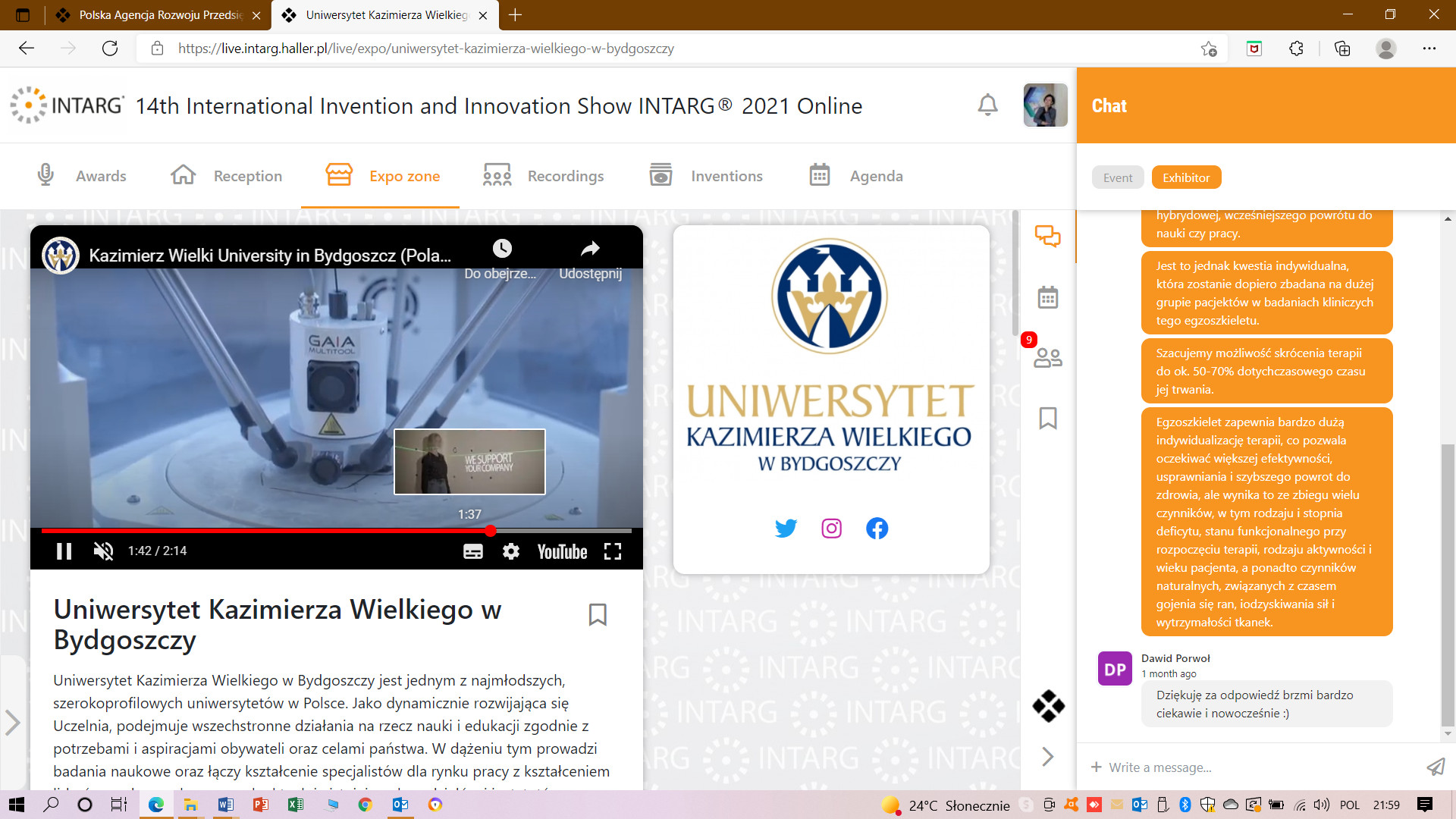
Task: Open the participants icon with badge 9
Action: [x=1048, y=357]
